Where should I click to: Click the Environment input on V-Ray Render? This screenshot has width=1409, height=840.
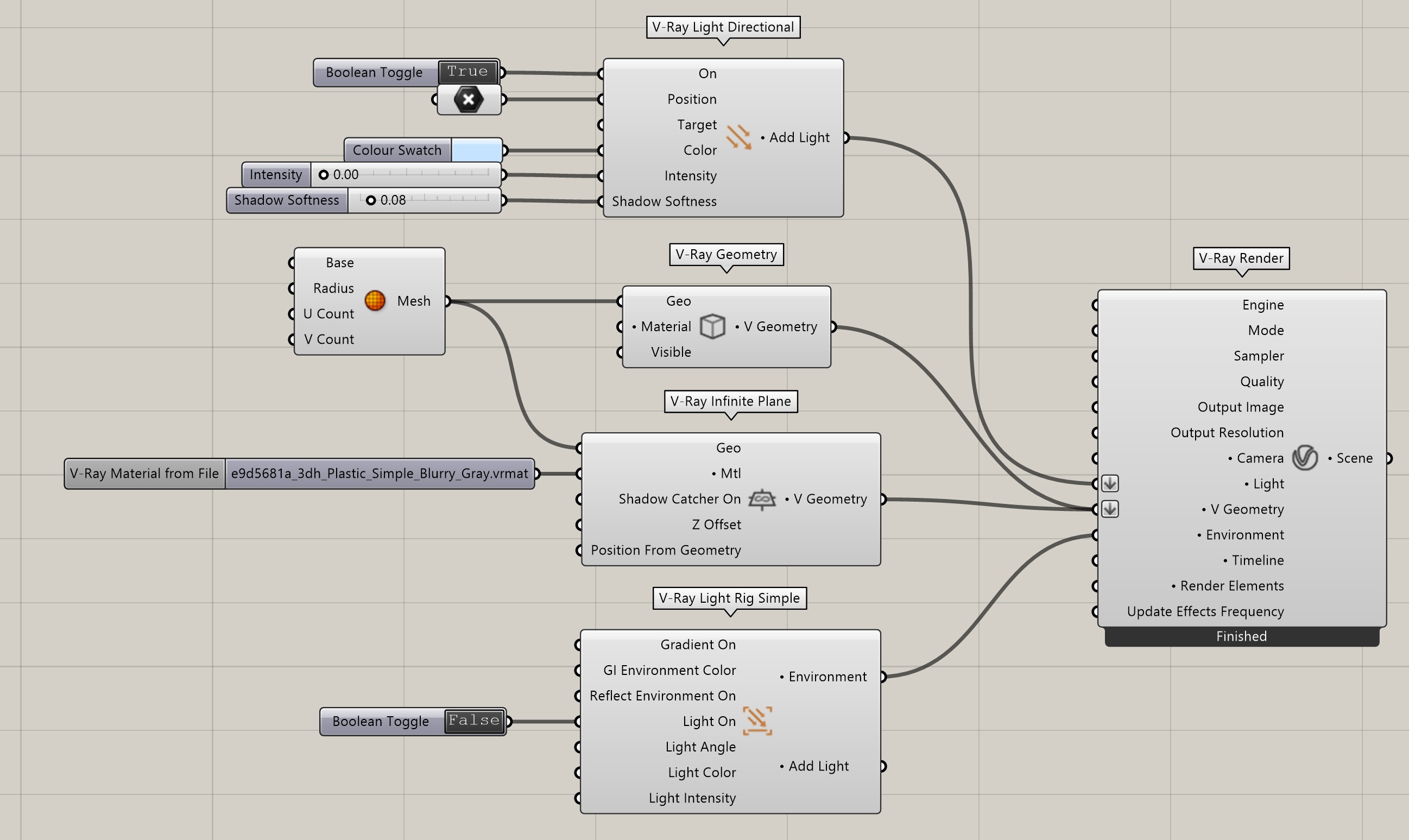(1240, 535)
